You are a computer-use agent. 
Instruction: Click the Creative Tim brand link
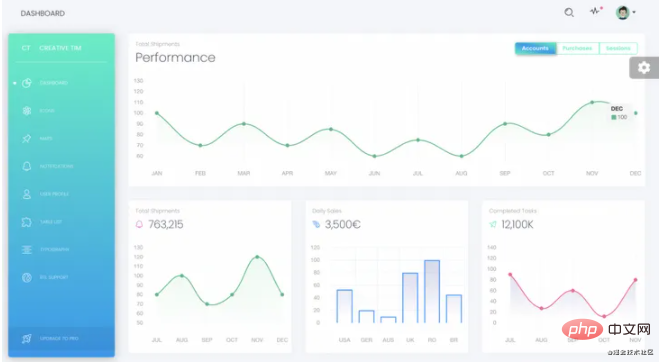coord(60,48)
